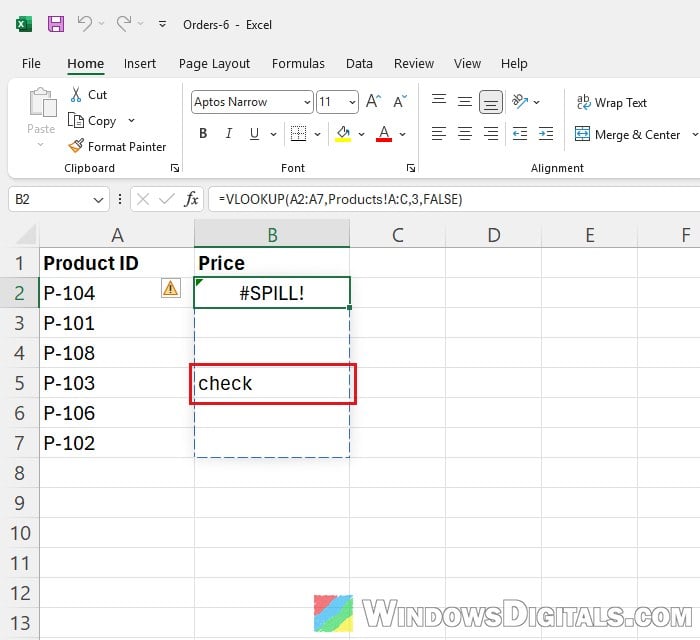Open the Clipboard dialog launcher
This screenshot has width=700, height=640.
coord(175,168)
